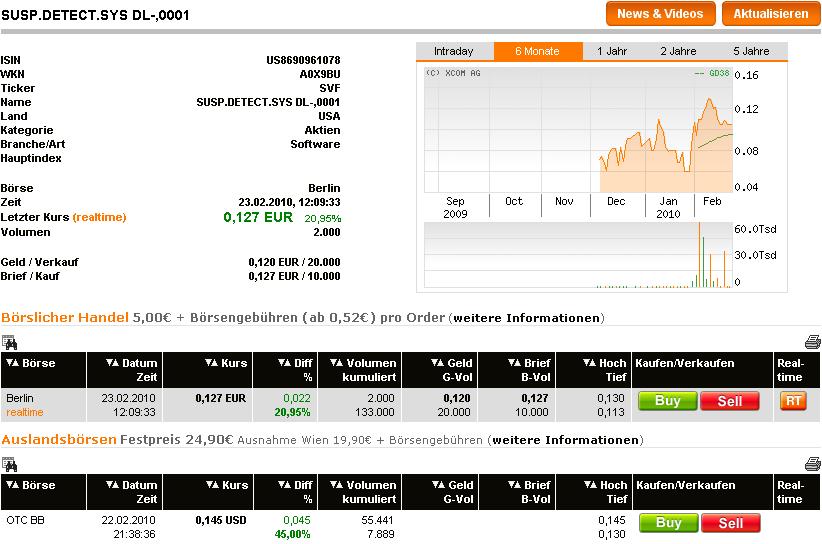Click WKN value A0X9BU
The width and height of the screenshot is (822, 544).
[320, 74]
